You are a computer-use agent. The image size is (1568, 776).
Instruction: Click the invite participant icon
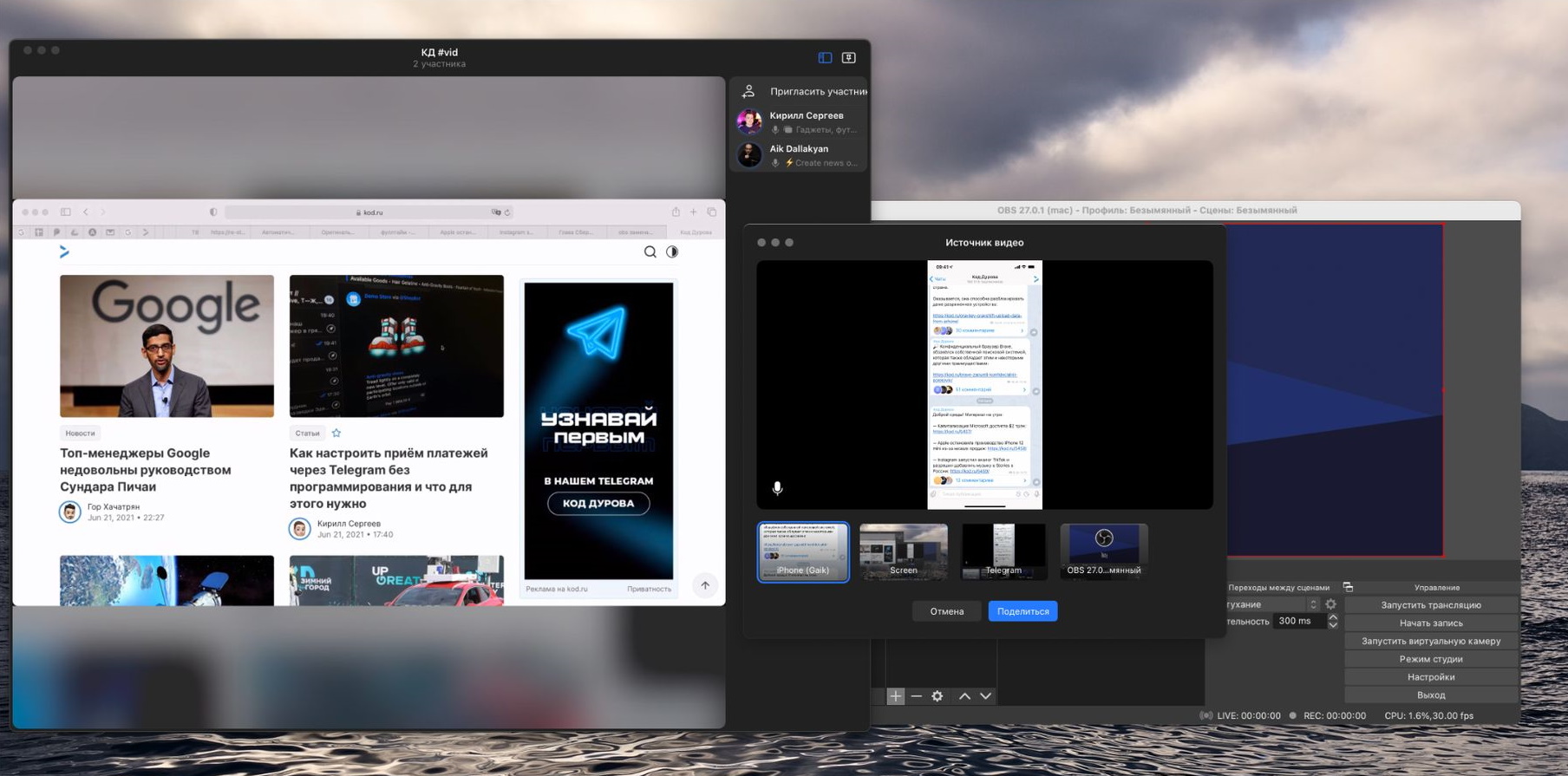(x=749, y=91)
